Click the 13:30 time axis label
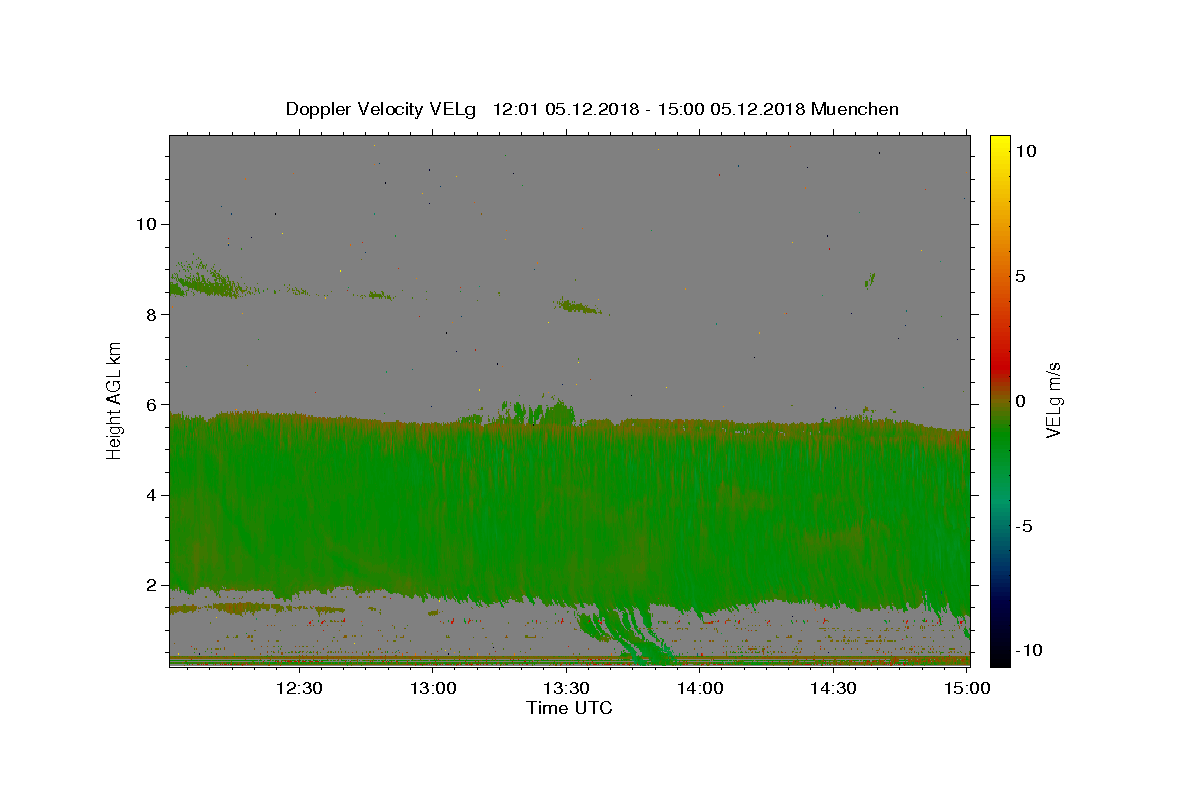This screenshot has height=800, width=1200. pos(567,688)
